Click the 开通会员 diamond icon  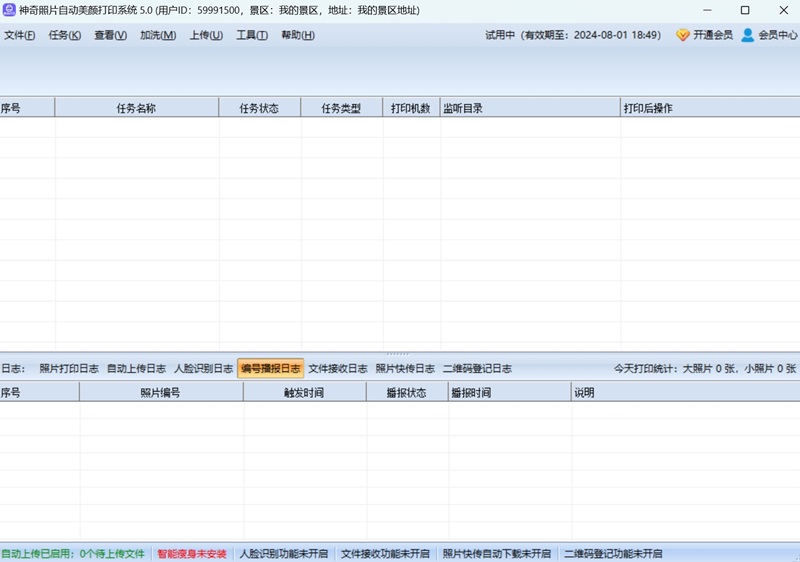click(x=683, y=35)
